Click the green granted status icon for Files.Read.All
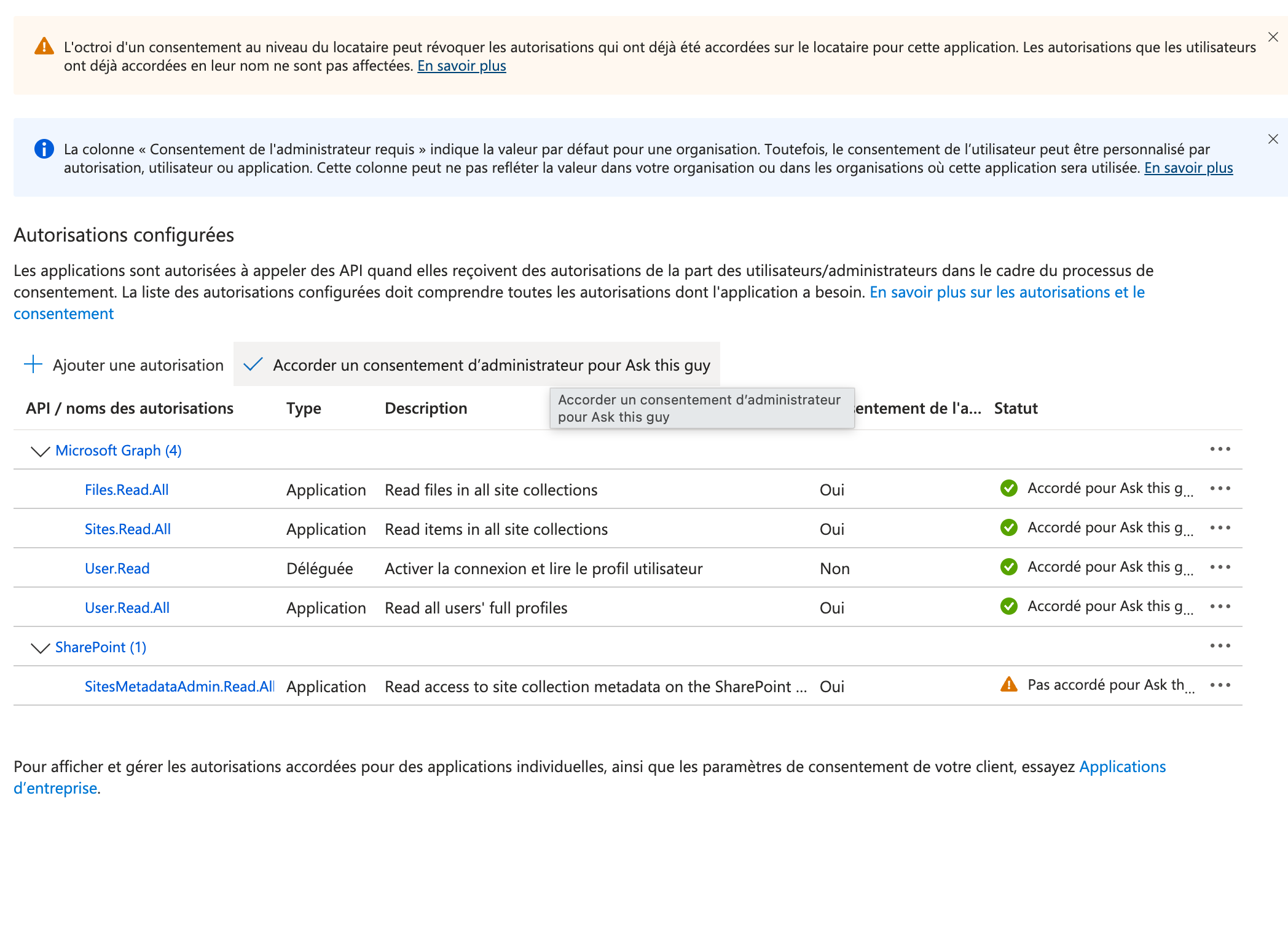The image size is (1288, 927). 1008,488
